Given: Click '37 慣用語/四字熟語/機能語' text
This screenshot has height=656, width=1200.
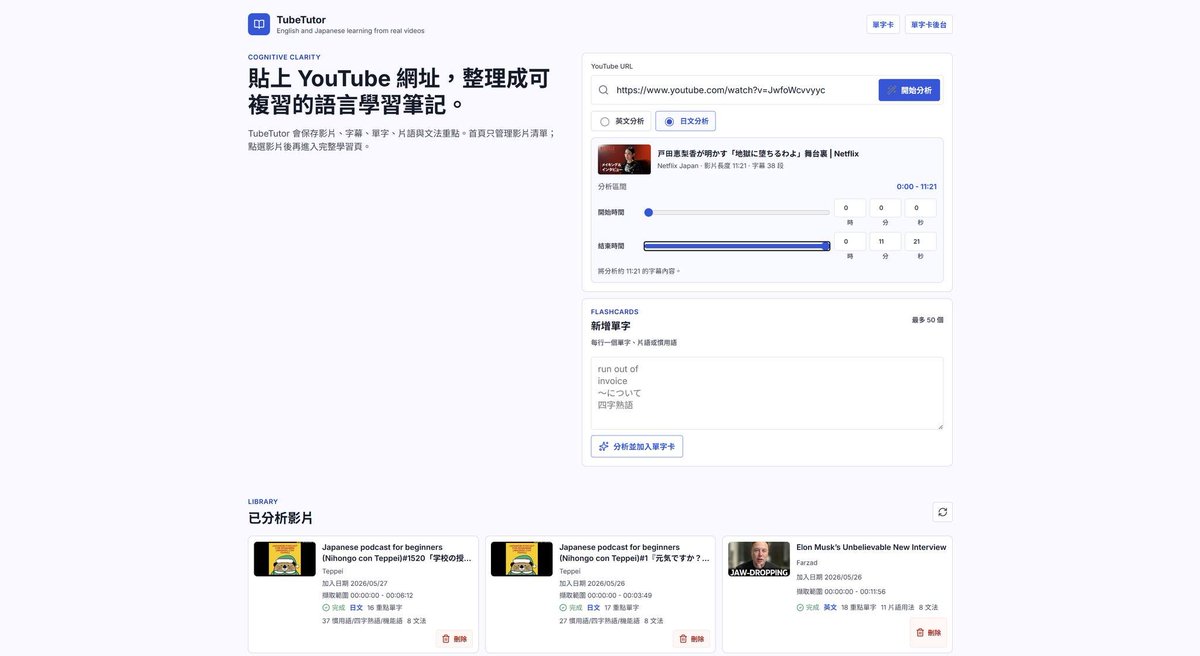Looking at the screenshot, I should point(362,621).
